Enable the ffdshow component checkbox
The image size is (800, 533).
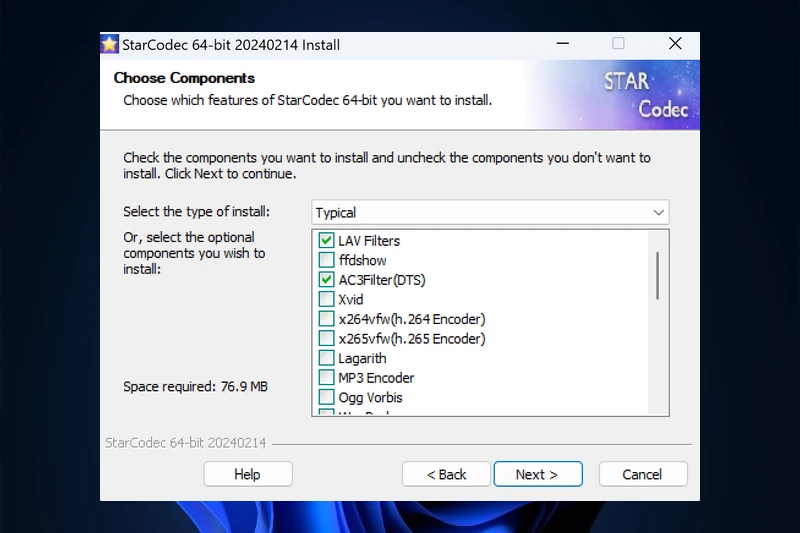[x=326, y=261]
